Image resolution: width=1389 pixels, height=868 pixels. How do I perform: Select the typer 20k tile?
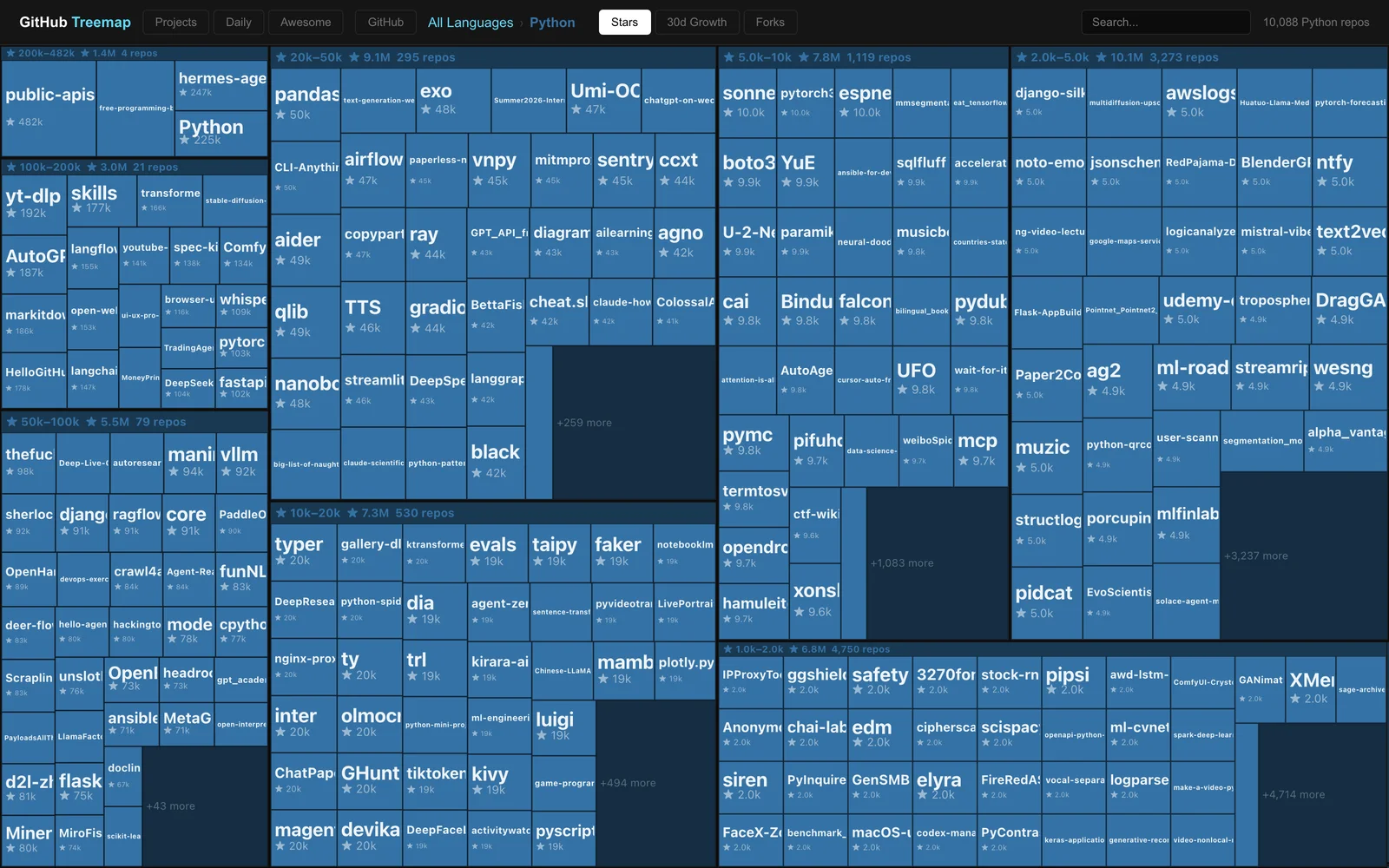[304, 552]
